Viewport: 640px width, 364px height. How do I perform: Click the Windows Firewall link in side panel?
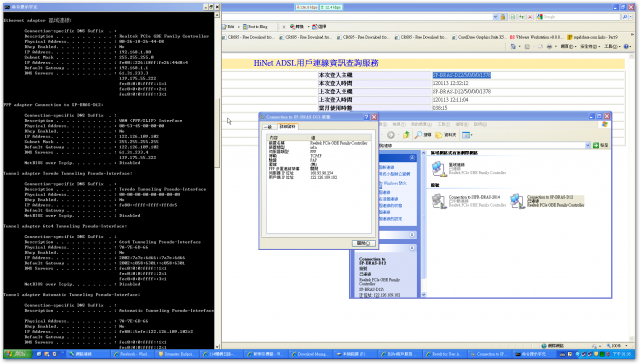tap(393, 184)
